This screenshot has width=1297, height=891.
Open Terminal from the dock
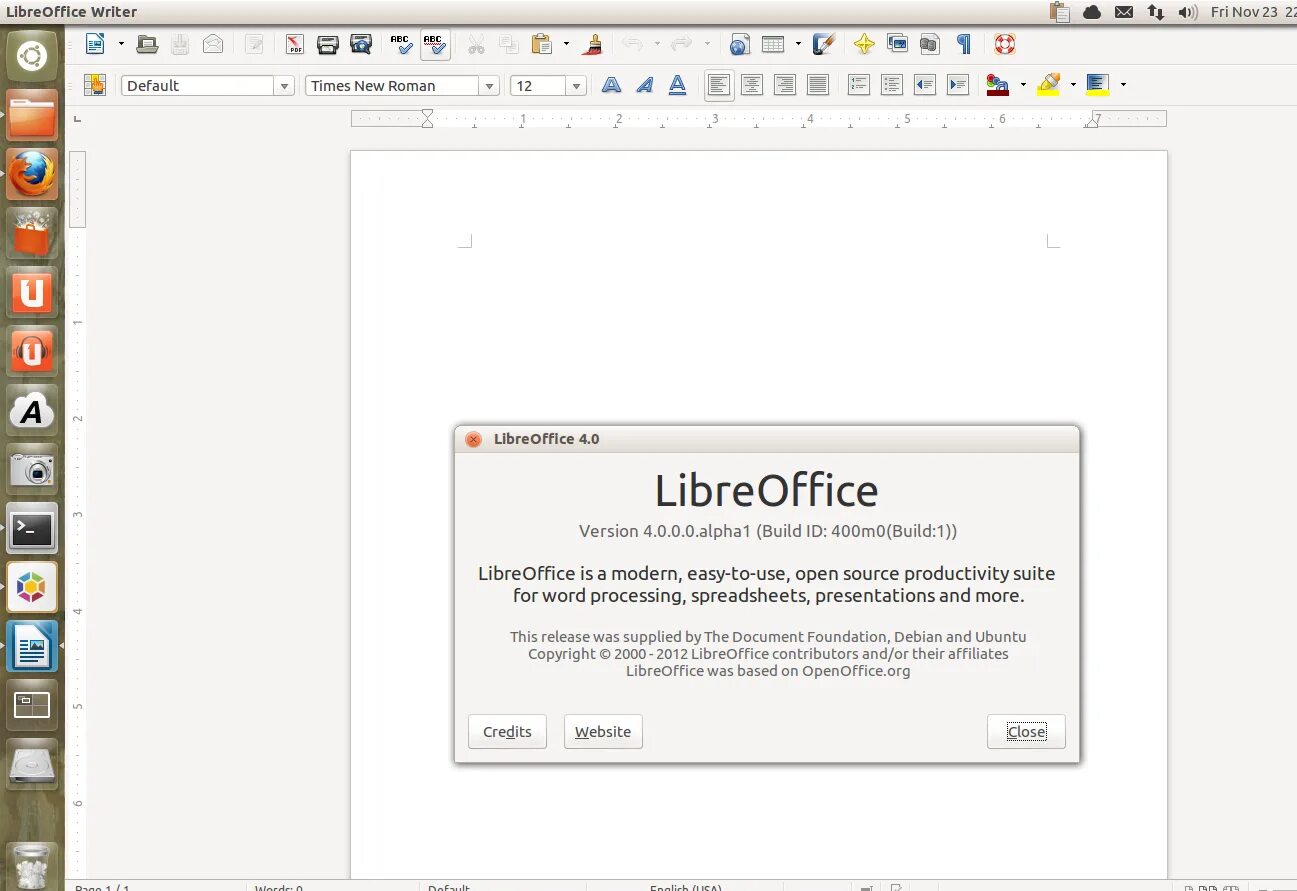tap(32, 528)
